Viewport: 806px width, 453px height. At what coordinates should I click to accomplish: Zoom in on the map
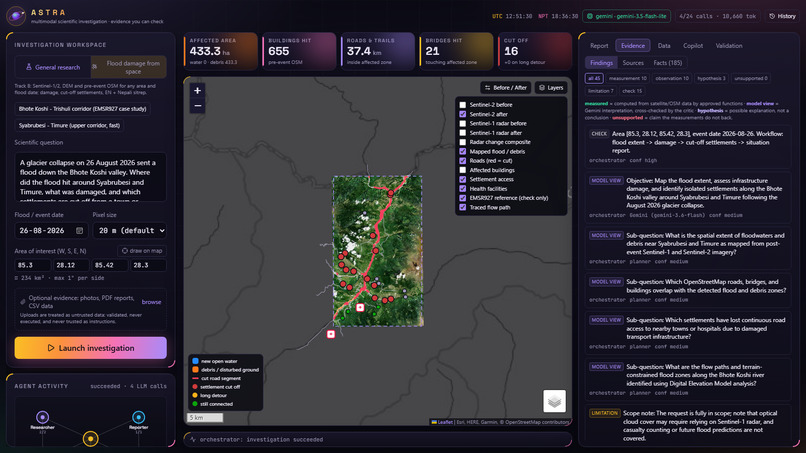coord(197,90)
